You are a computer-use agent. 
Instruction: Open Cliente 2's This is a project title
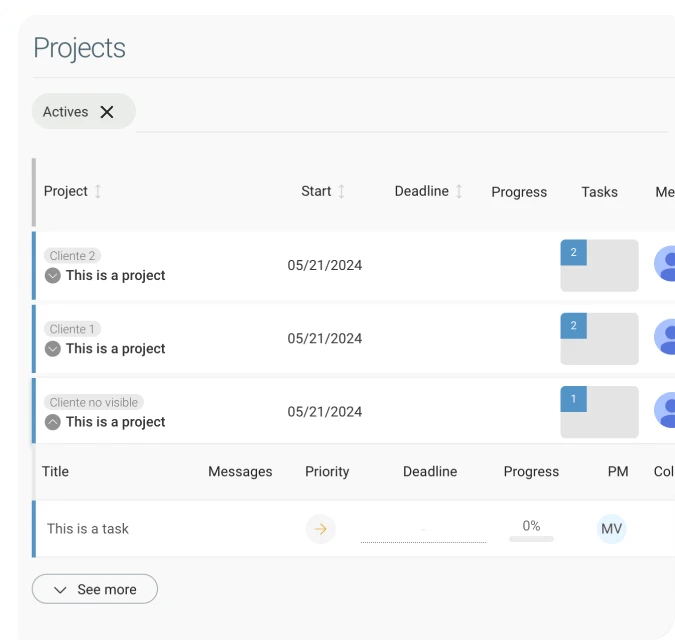pos(115,275)
